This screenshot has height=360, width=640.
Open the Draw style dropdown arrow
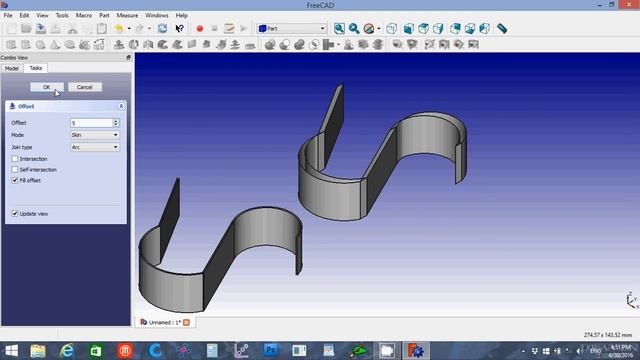click(x=379, y=29)
